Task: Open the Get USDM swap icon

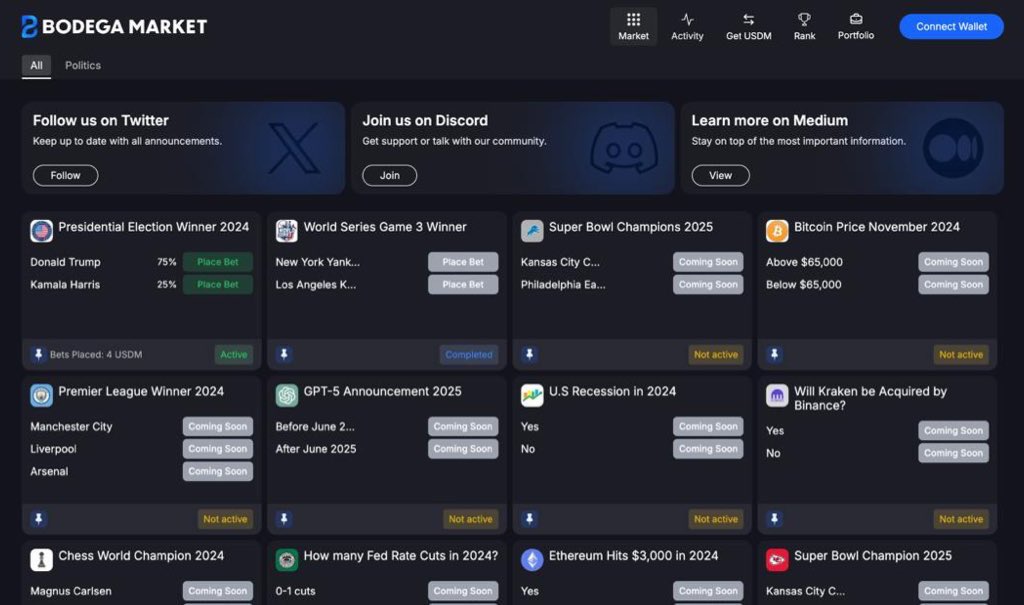Action: pyautogui.click(x=748, y=20)
